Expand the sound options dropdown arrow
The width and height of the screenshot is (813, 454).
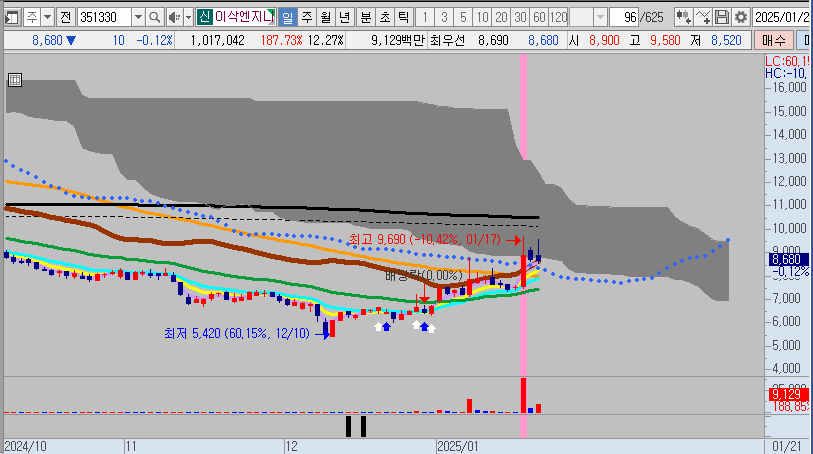[x=188, y=17]
